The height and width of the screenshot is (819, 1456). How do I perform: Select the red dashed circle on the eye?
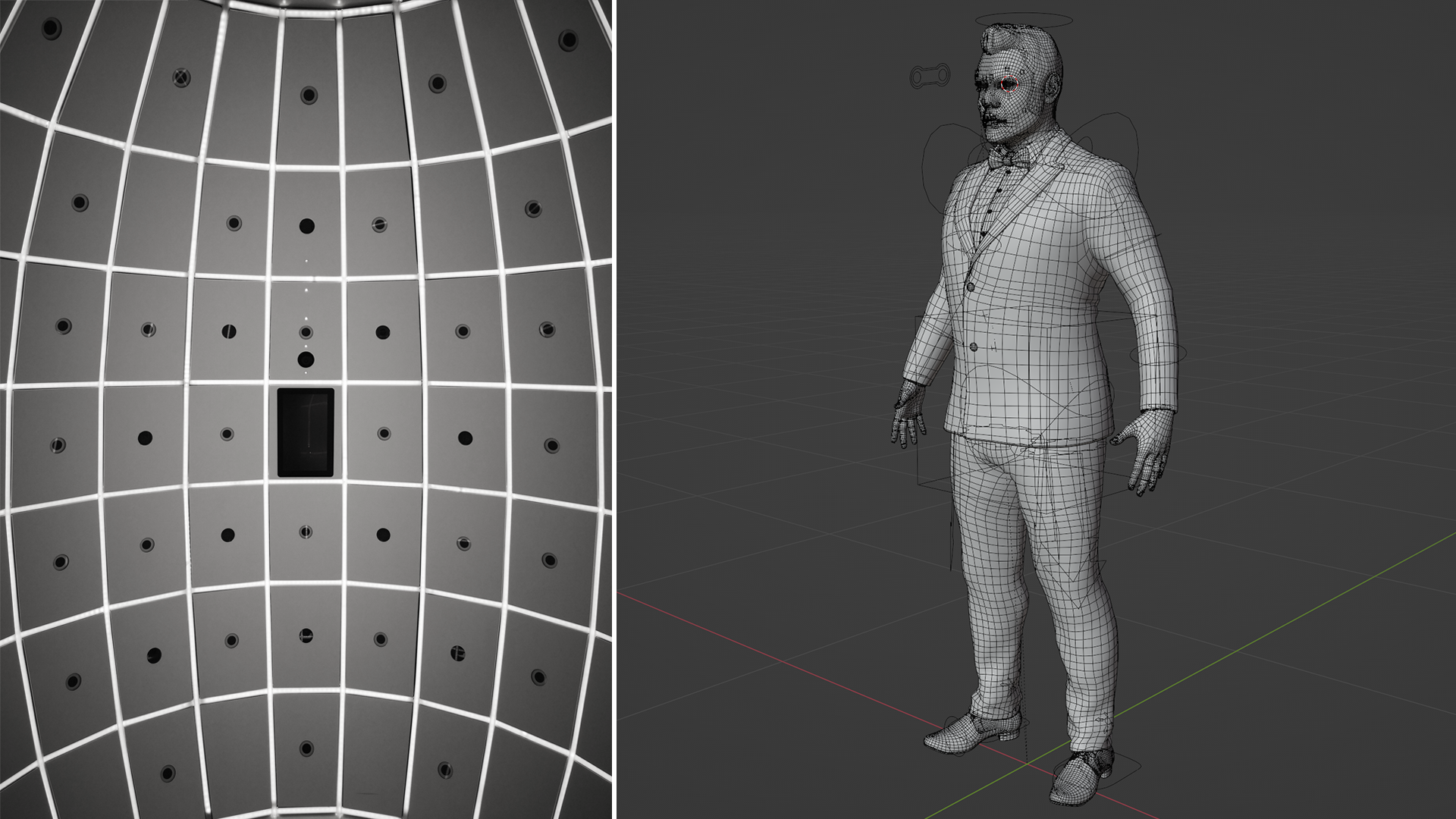pyautogui.click(x=1009, y=85)
